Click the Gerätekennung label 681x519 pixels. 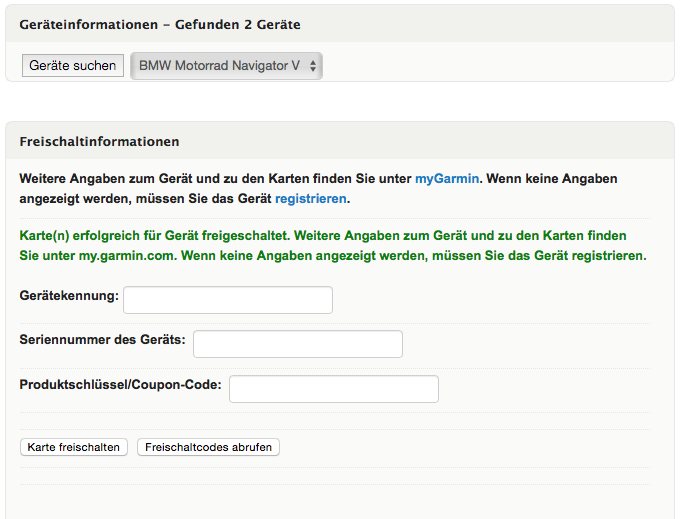click(69, 297)
